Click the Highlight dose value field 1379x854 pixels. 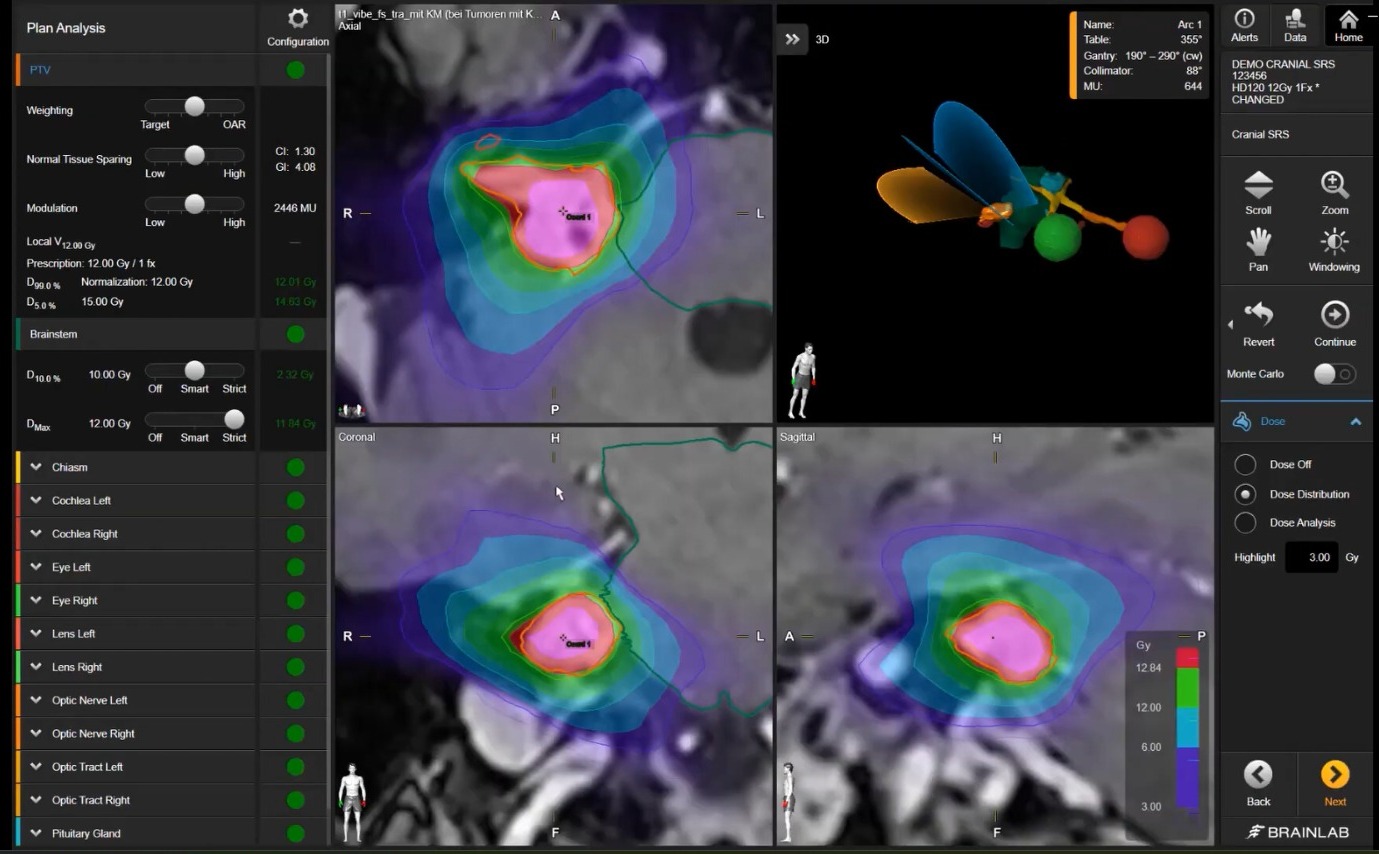(x=1311, y=557)
